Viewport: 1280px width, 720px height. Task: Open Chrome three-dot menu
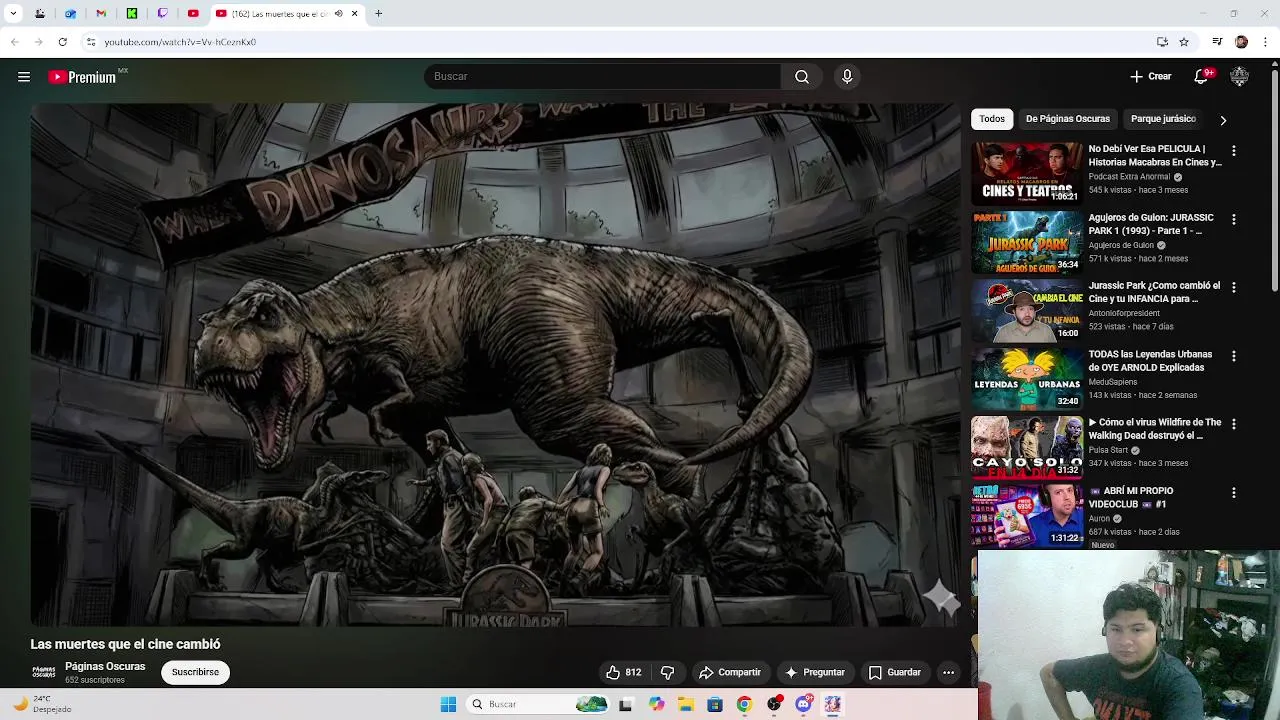click(1266, 42)
